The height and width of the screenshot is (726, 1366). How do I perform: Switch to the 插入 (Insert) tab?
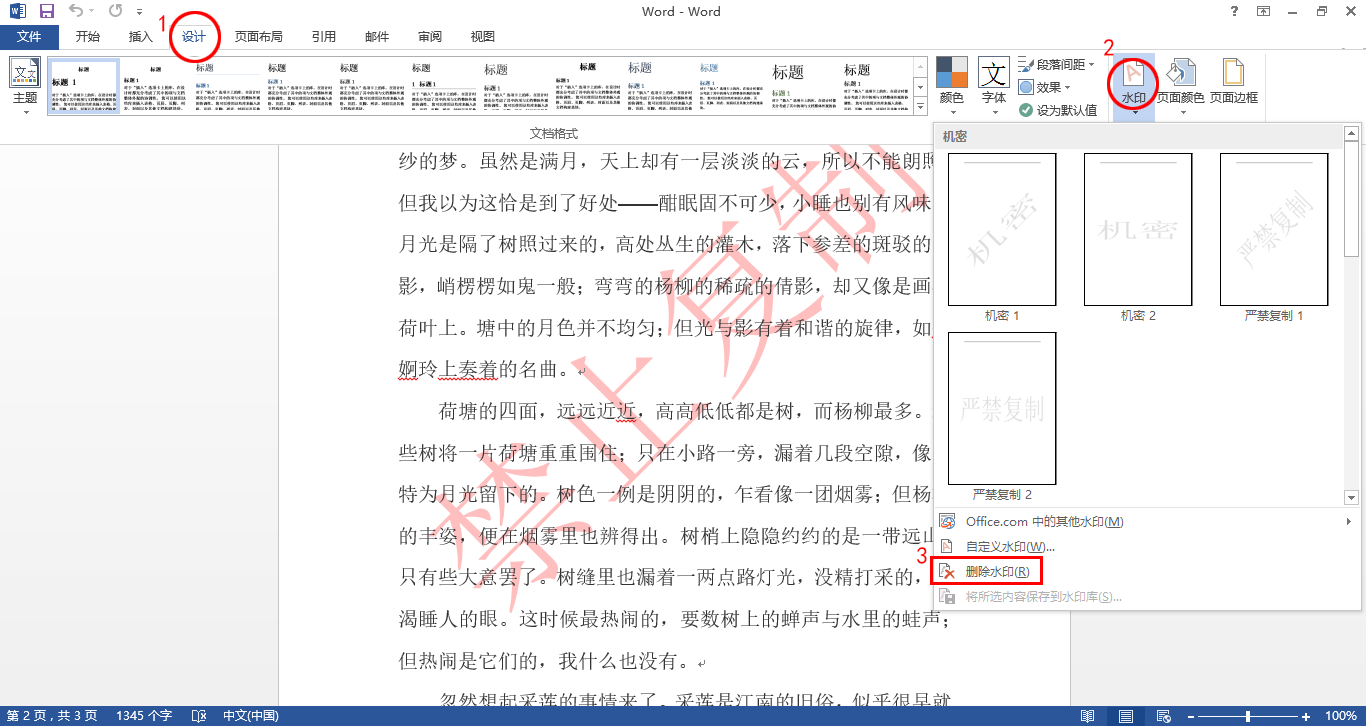pos(141,37)
